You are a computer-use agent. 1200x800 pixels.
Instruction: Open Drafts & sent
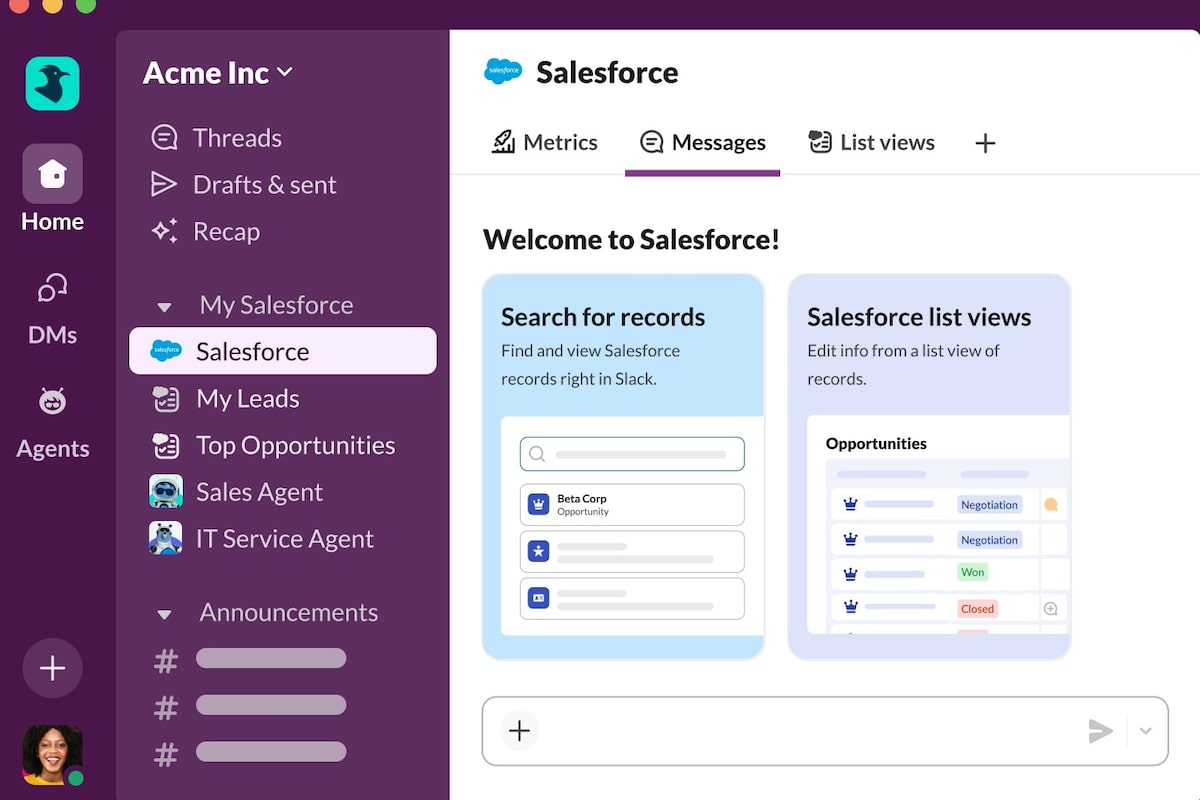(264, 185)
